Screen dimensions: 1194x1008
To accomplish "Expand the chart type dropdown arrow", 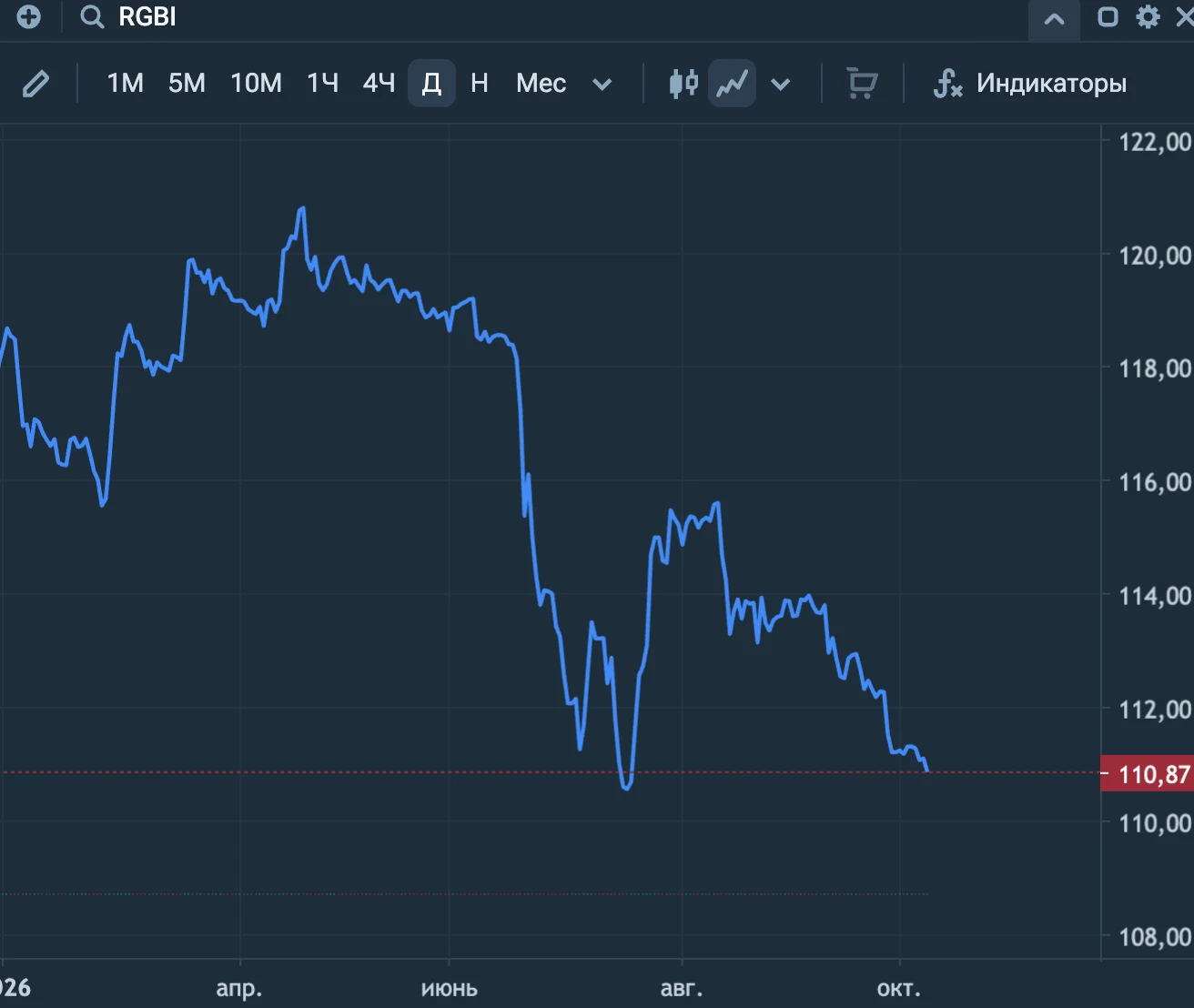I will (x=780, y=85).
